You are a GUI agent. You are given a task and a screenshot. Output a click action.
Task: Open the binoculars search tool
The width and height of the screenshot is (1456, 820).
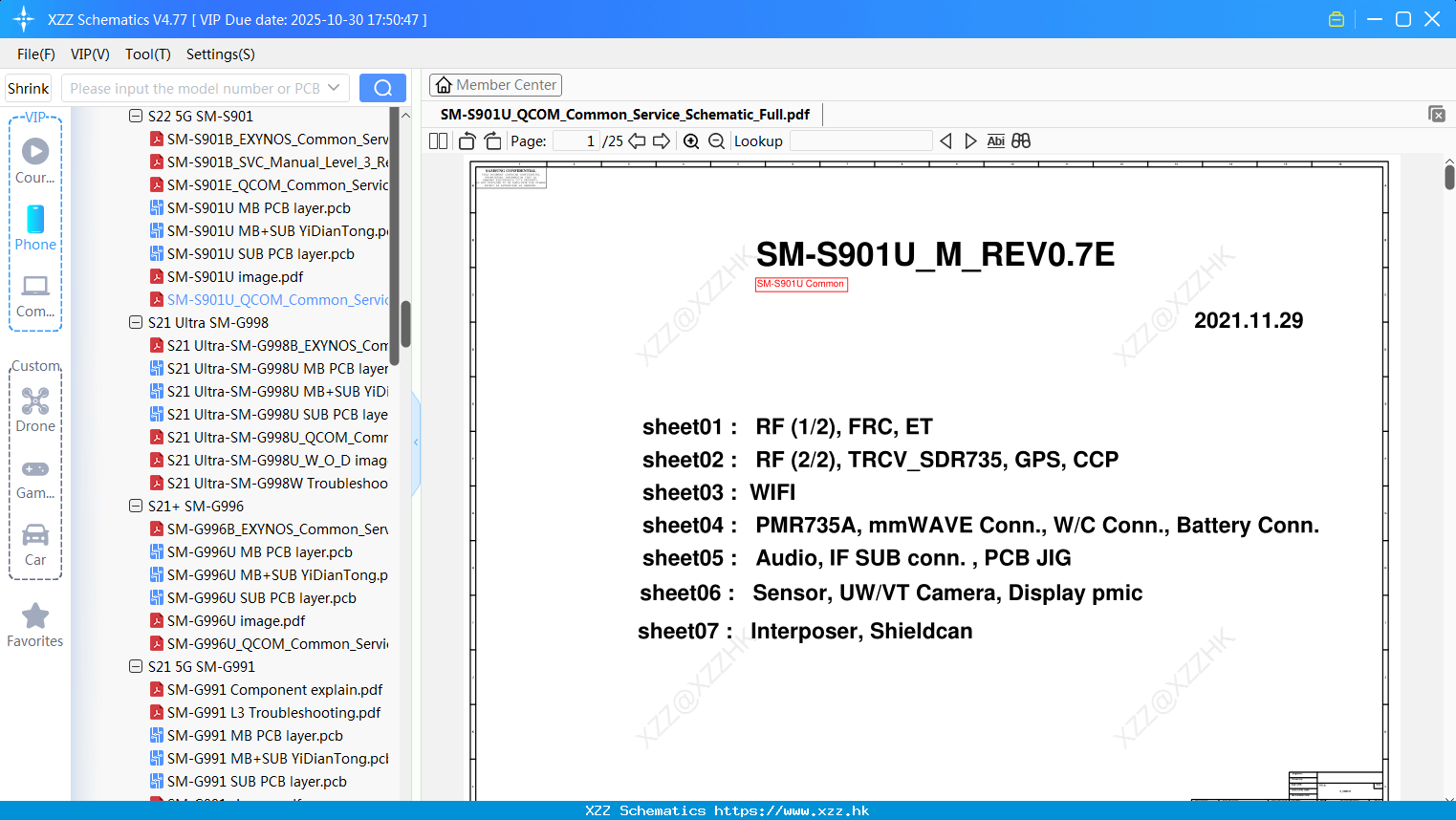(x=1021, y=140)
